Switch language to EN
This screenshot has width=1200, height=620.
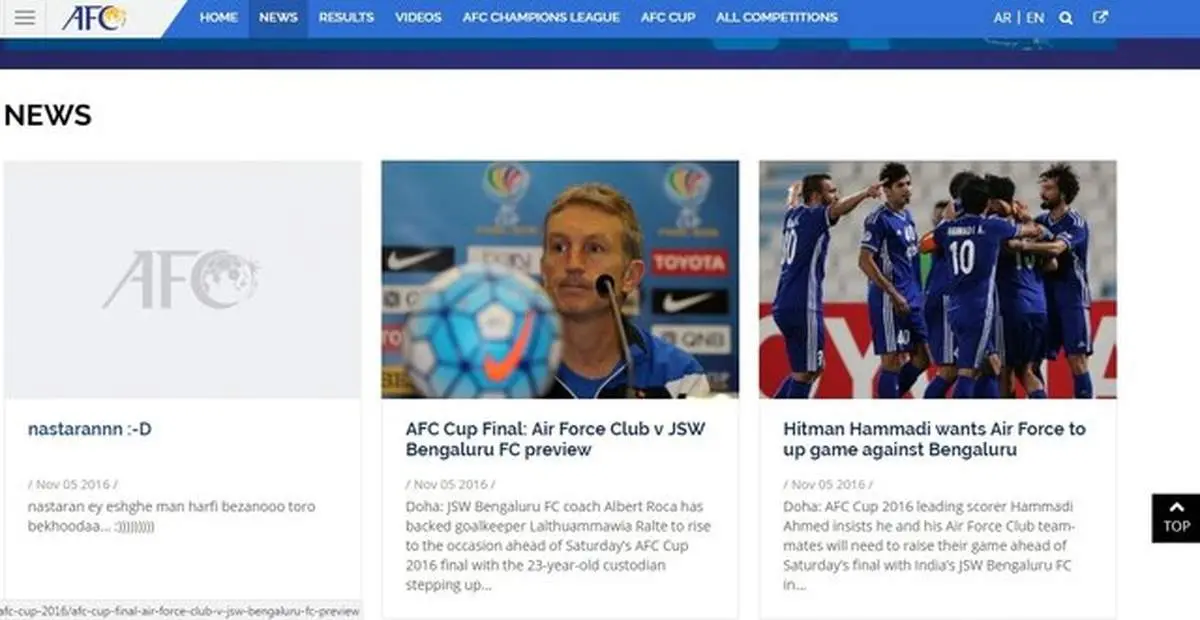[x=1035, y=18]
